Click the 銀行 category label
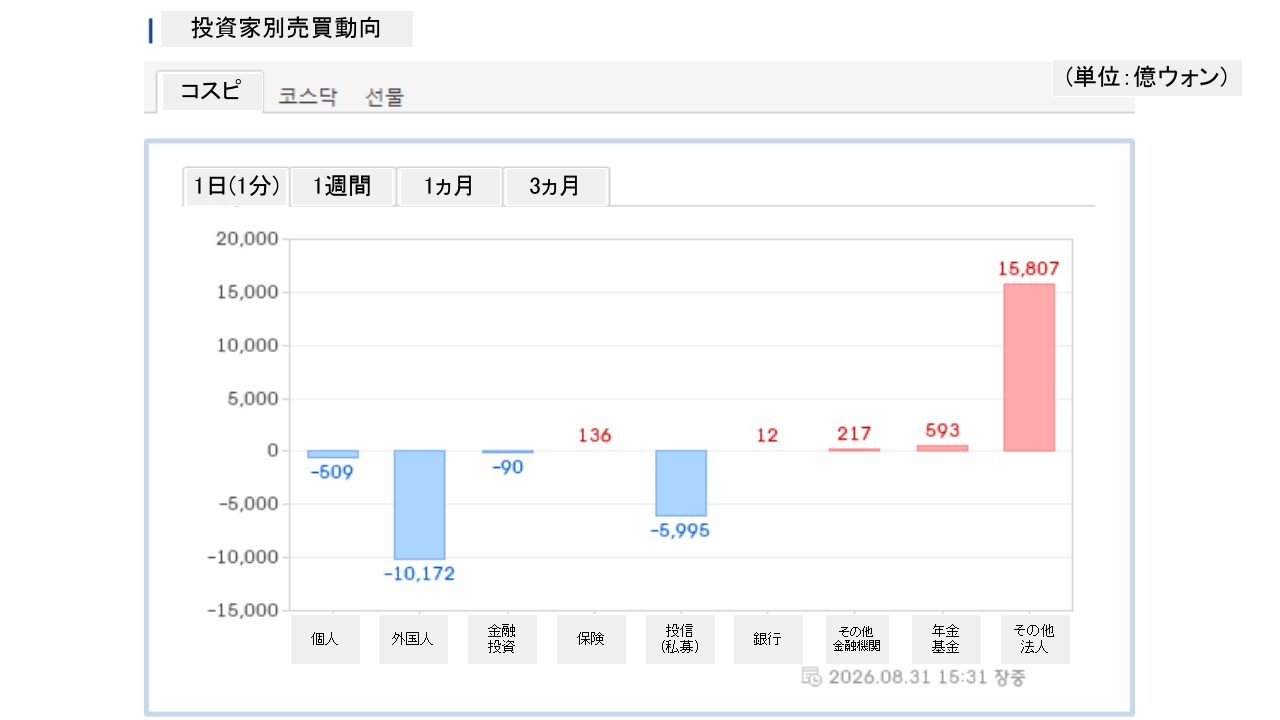The image size is (1280, 720). [x=768, y=639]
